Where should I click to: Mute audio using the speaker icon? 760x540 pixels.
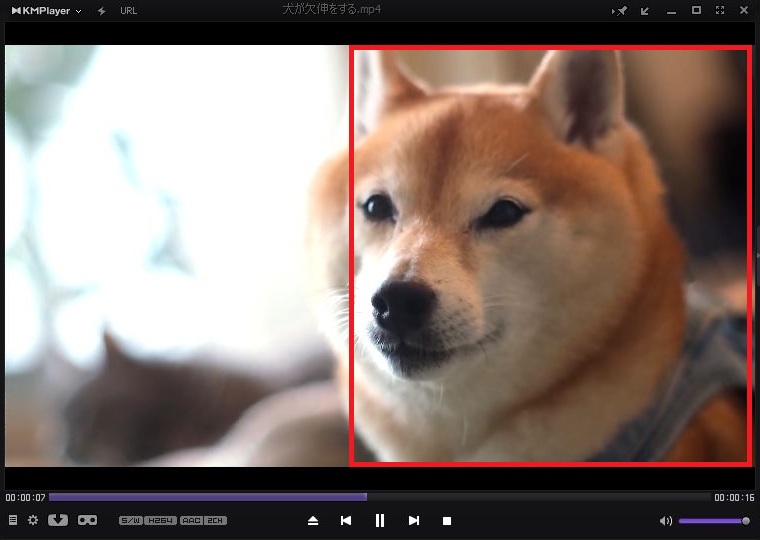[x=666, y=521]
